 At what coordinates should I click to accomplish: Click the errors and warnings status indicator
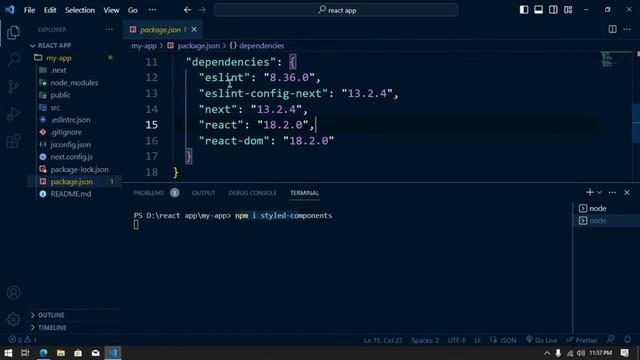pyautogui.click(x=22, y=340)
